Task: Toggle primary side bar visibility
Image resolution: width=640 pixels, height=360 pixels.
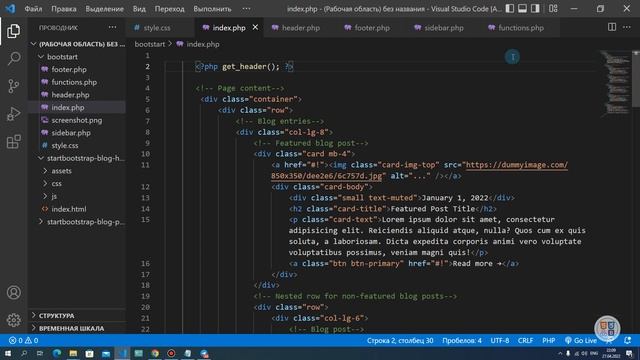Action: pyautogui.click(x=510, y=9)
